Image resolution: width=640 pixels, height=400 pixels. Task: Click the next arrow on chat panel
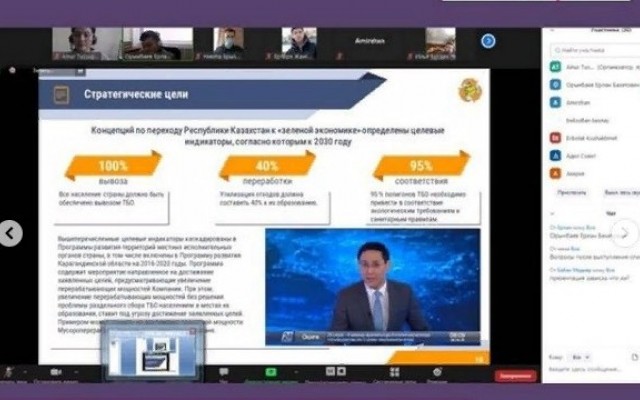click(625, 234)
